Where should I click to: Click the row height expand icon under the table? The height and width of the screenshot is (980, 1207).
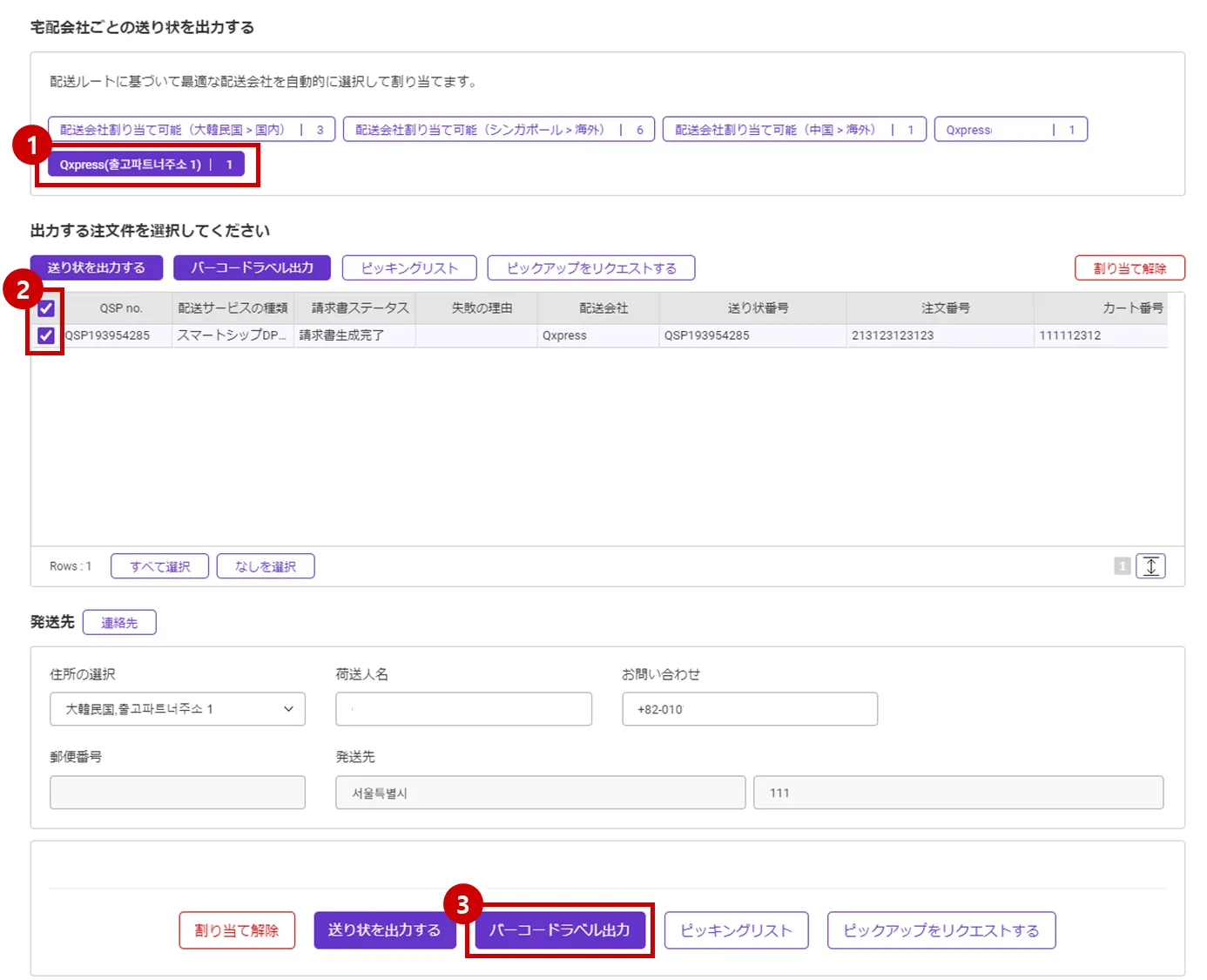[x=1150, y=566]
